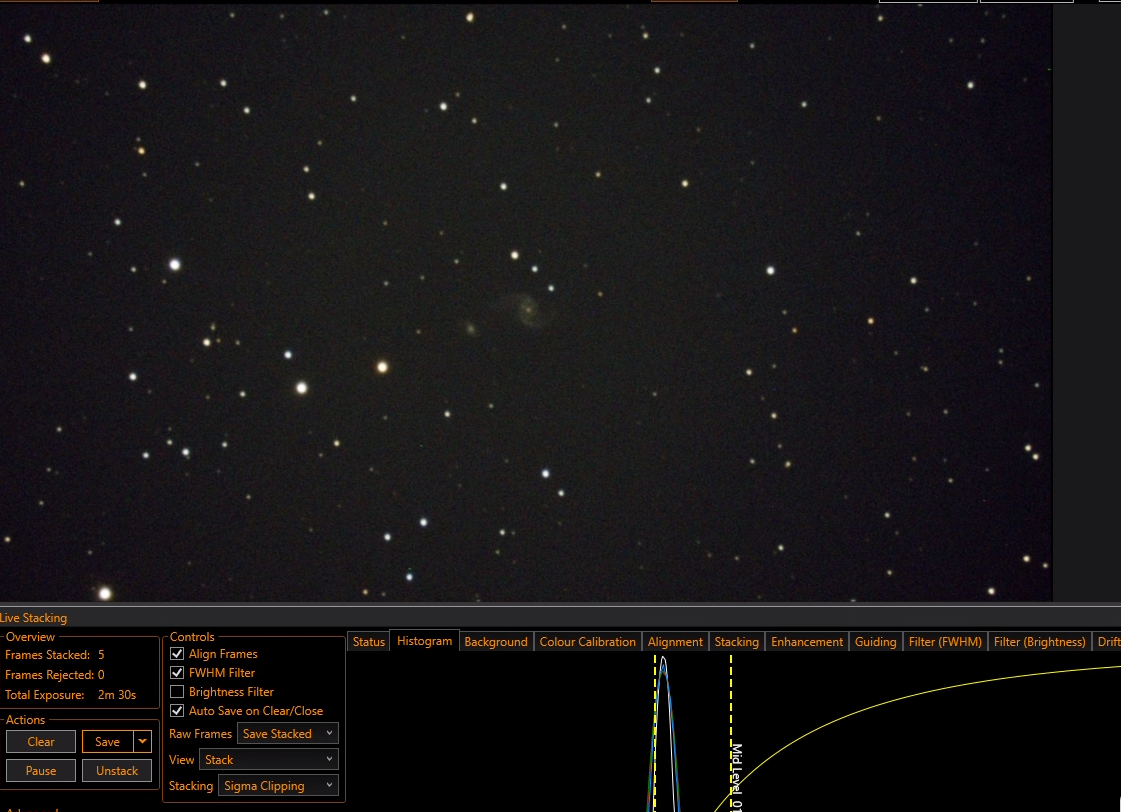This screenshot has width=1121, height=812.
Task: Open the Colour Calibration tab
Action: [x=588, y=642]
